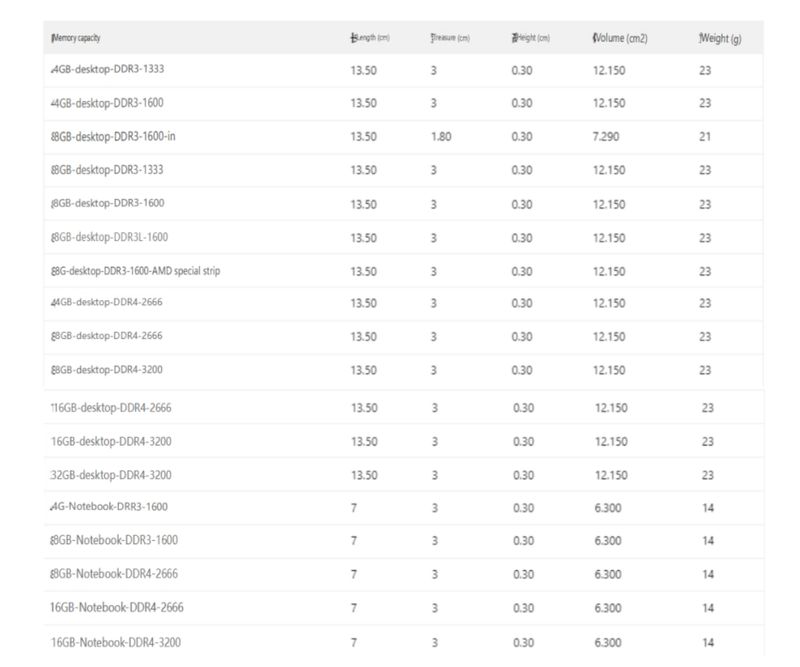Image resolution: width=800 pixels, height=667 pixels.
Task: Select the weight cell showing 21
Action: [x=705, y=137]
